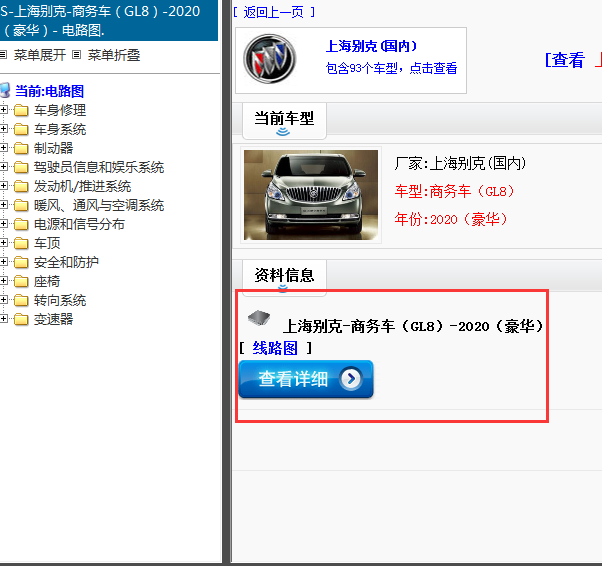This screenshot has width=602, height=566.
Task: Select the 暖风、通风与空调系统 label
Action: 99,205
